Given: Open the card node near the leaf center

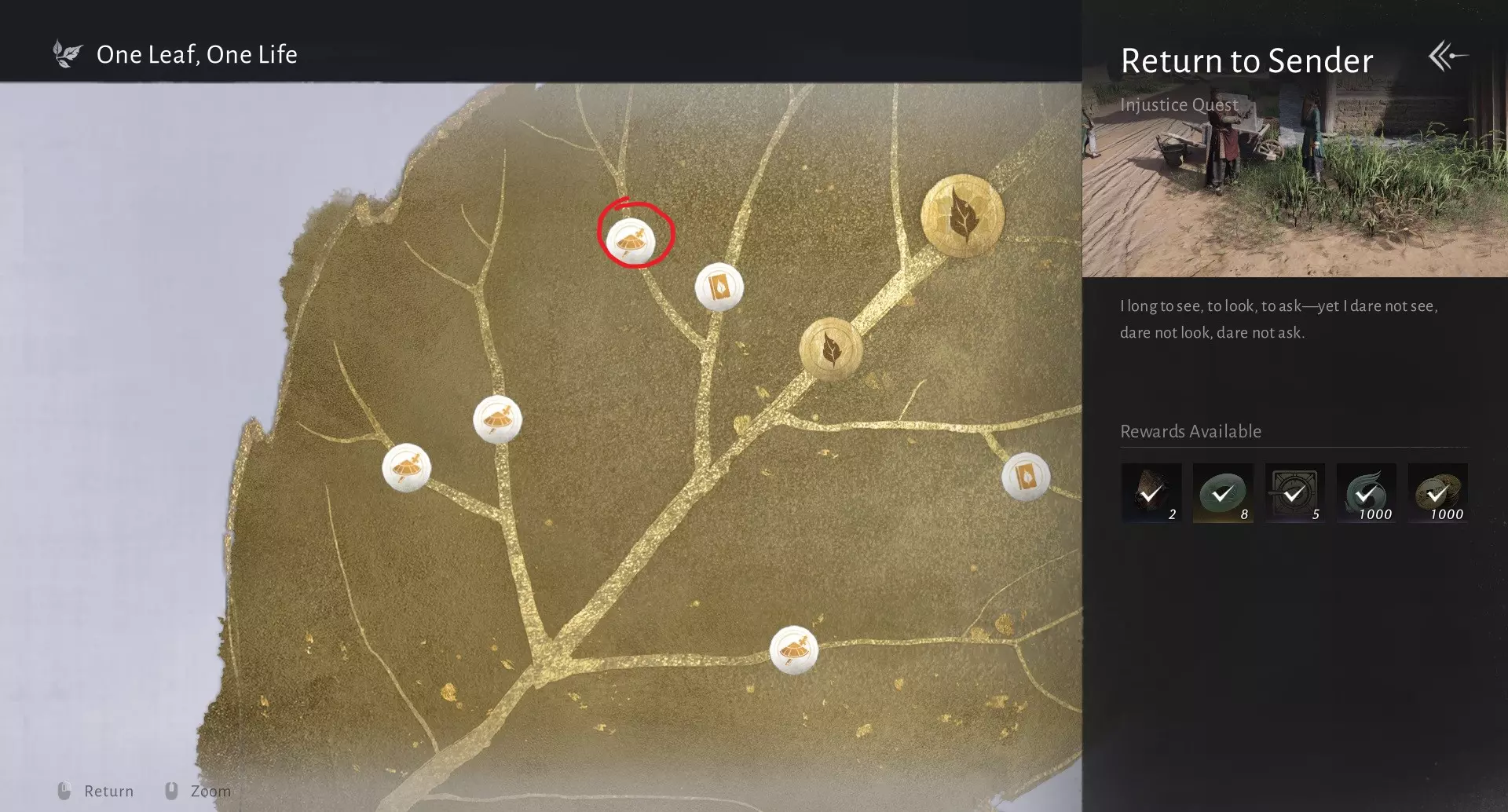Looking at the screenshot, I should tap(719, 287).
